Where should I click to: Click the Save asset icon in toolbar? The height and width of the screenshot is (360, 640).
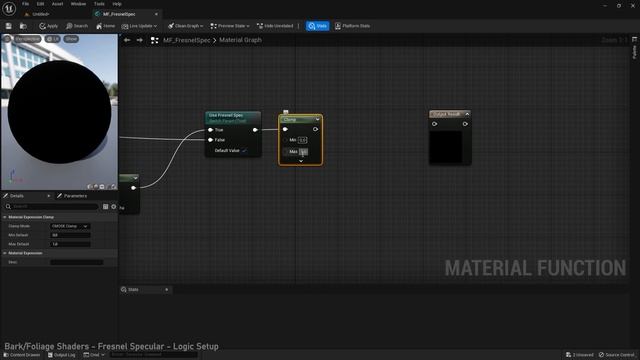[9, 26]
